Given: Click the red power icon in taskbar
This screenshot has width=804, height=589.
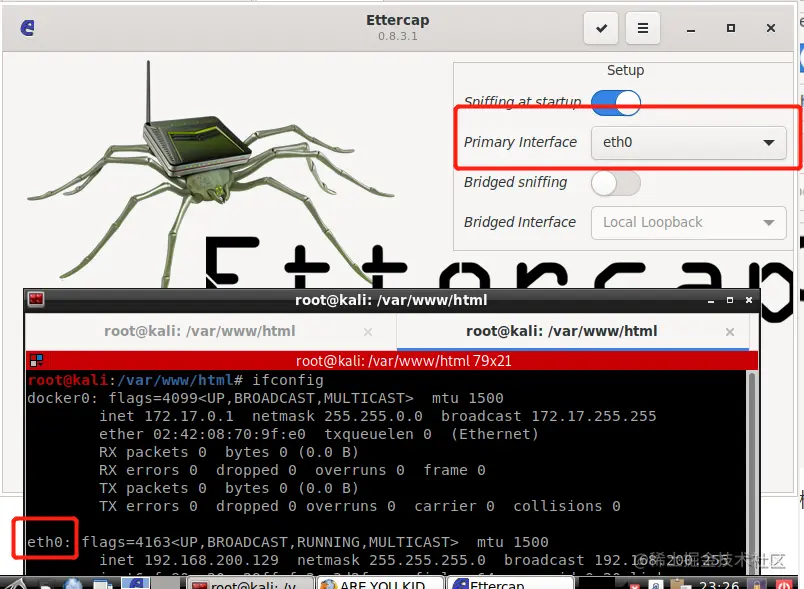Looking at the screenshot, I should click(784, 584).
